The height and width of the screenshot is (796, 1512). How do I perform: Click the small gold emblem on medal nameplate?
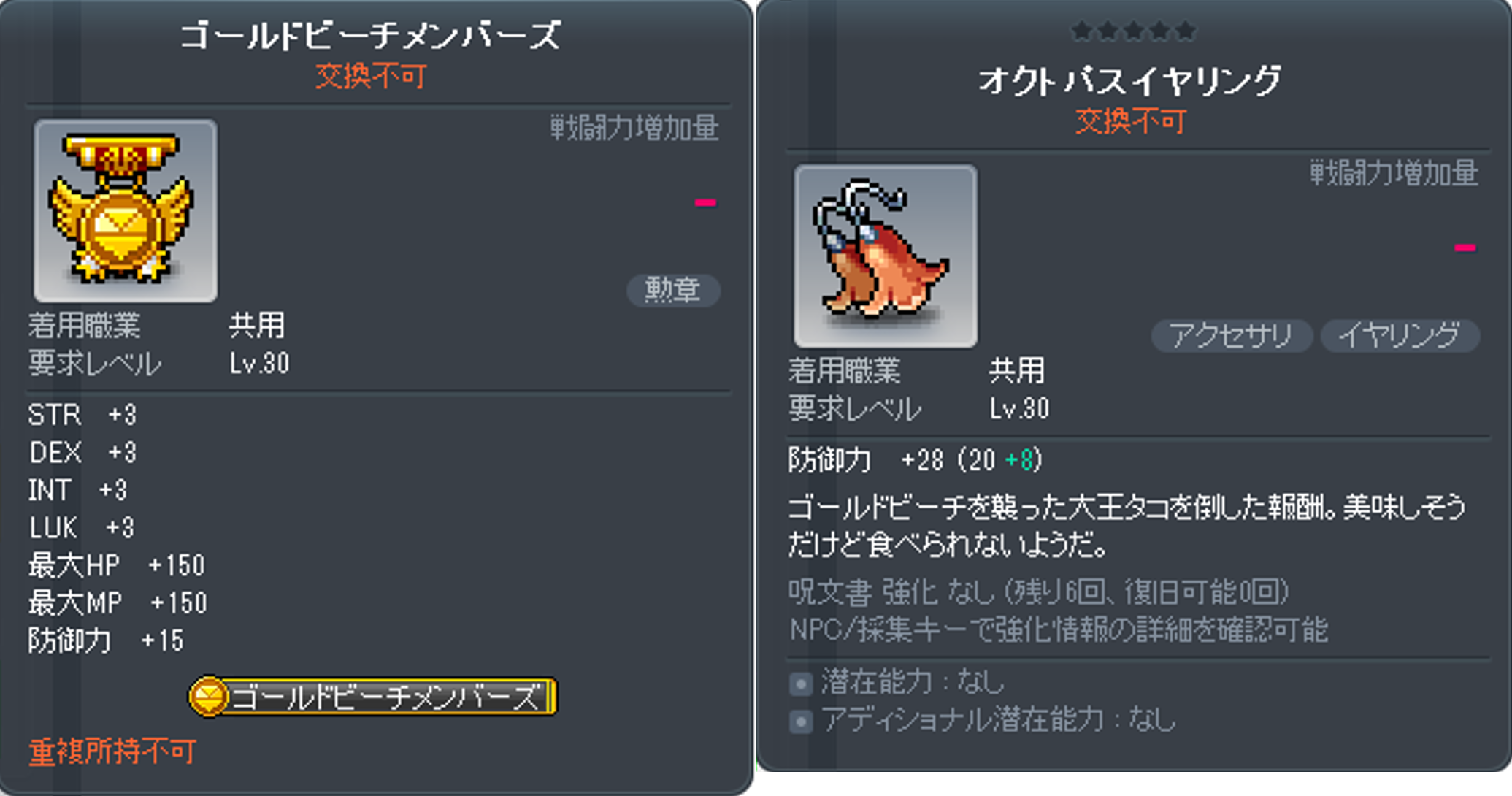pyautogui.click(x=209, y=696)
